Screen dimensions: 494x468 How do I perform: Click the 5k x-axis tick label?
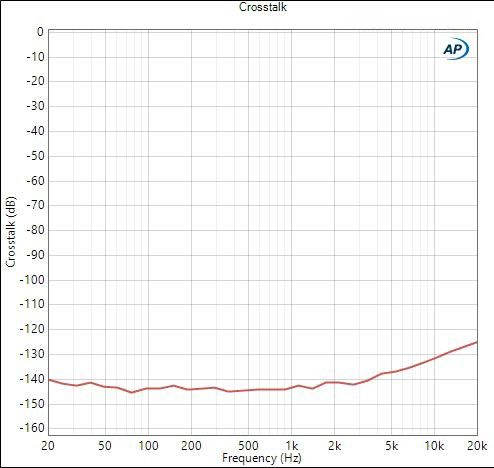click(x=391, y=446)
